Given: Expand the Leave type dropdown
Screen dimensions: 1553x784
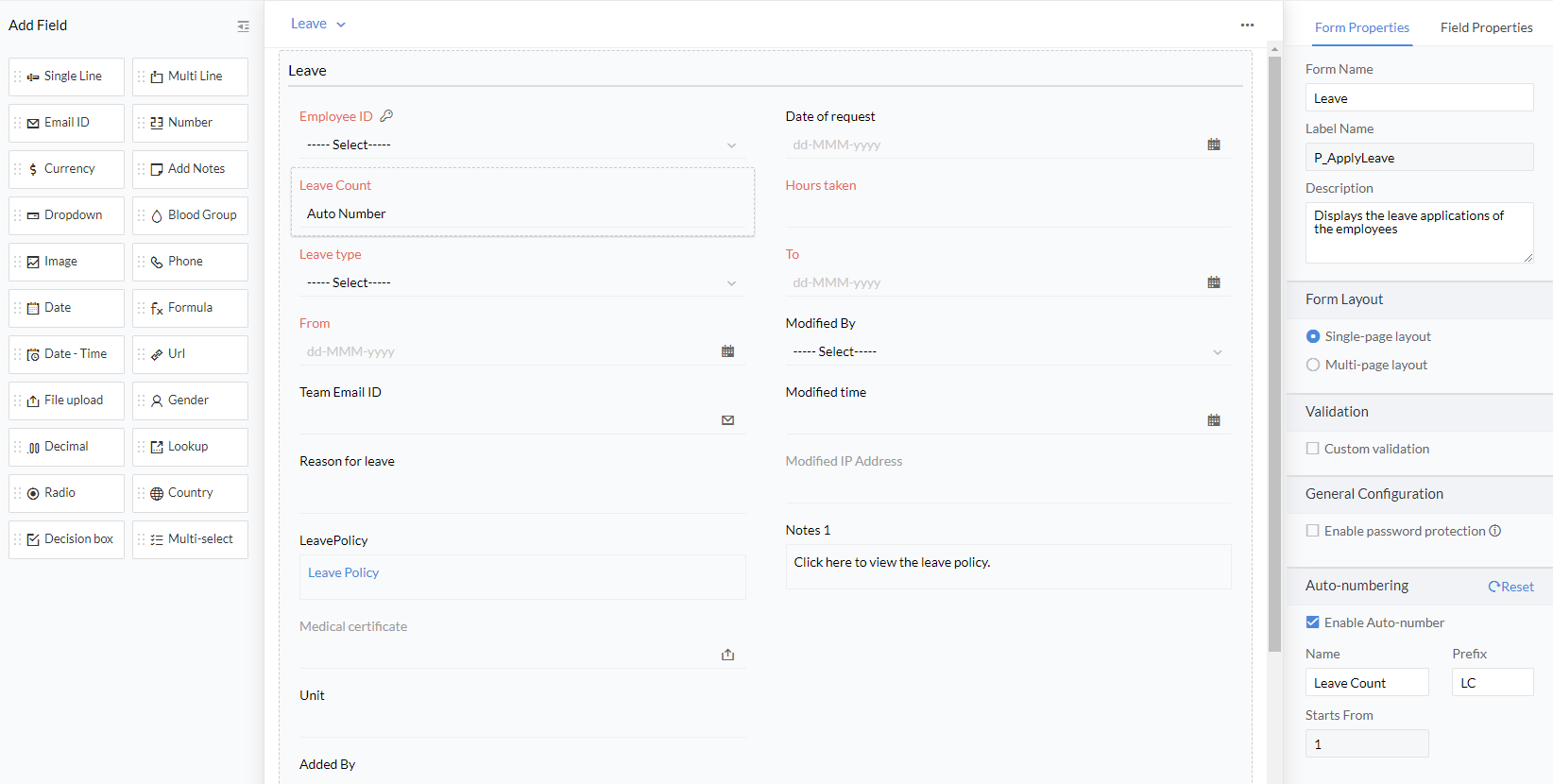Looking at the screenshot, I should coord(521,282).
